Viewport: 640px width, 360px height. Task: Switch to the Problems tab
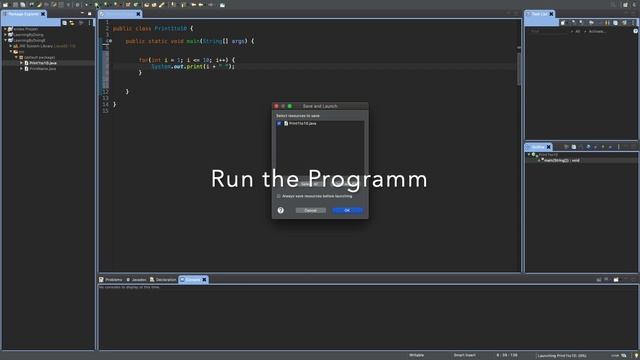(111, 280)
